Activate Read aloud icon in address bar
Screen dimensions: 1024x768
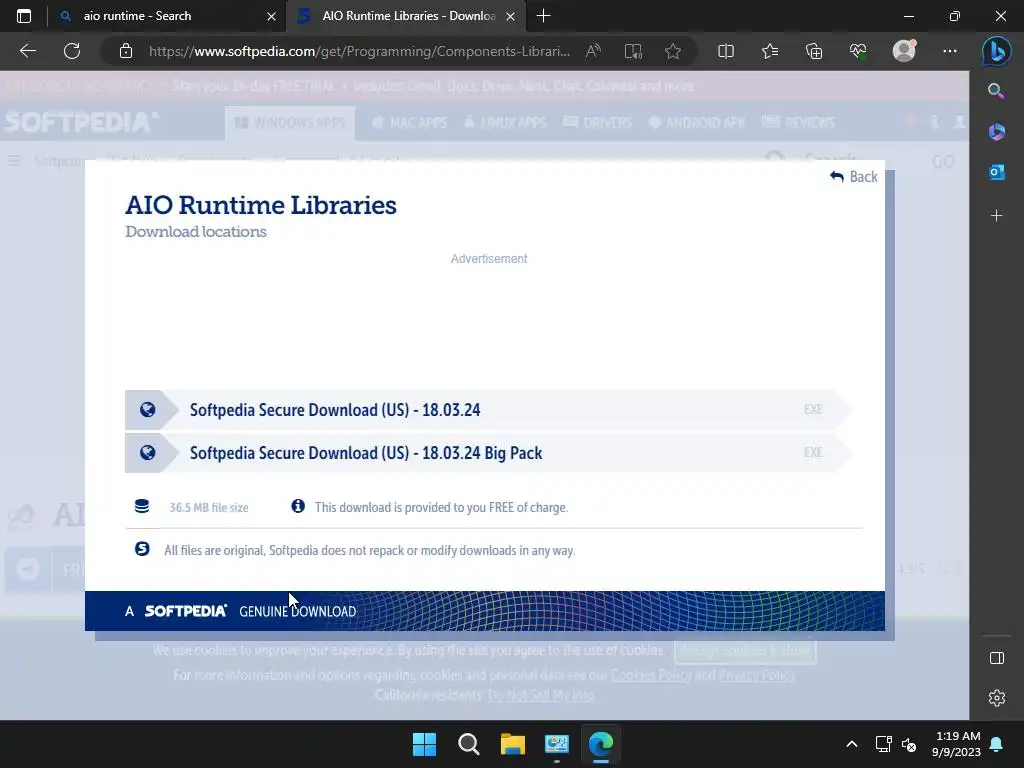[593, 51]
